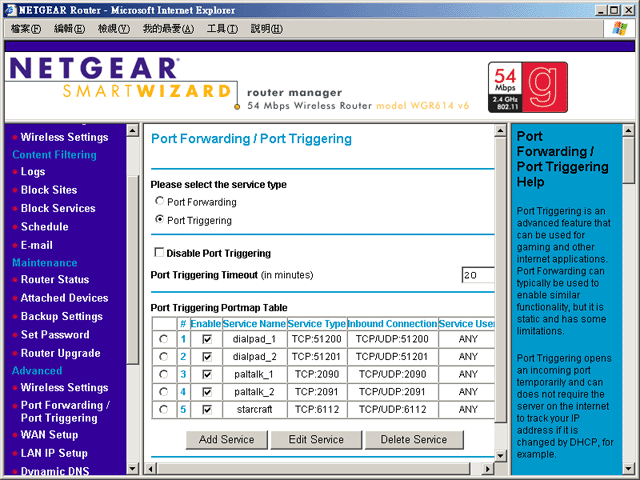Click the service number 3 link
640x480 pixels.
[x=183, y=374]
